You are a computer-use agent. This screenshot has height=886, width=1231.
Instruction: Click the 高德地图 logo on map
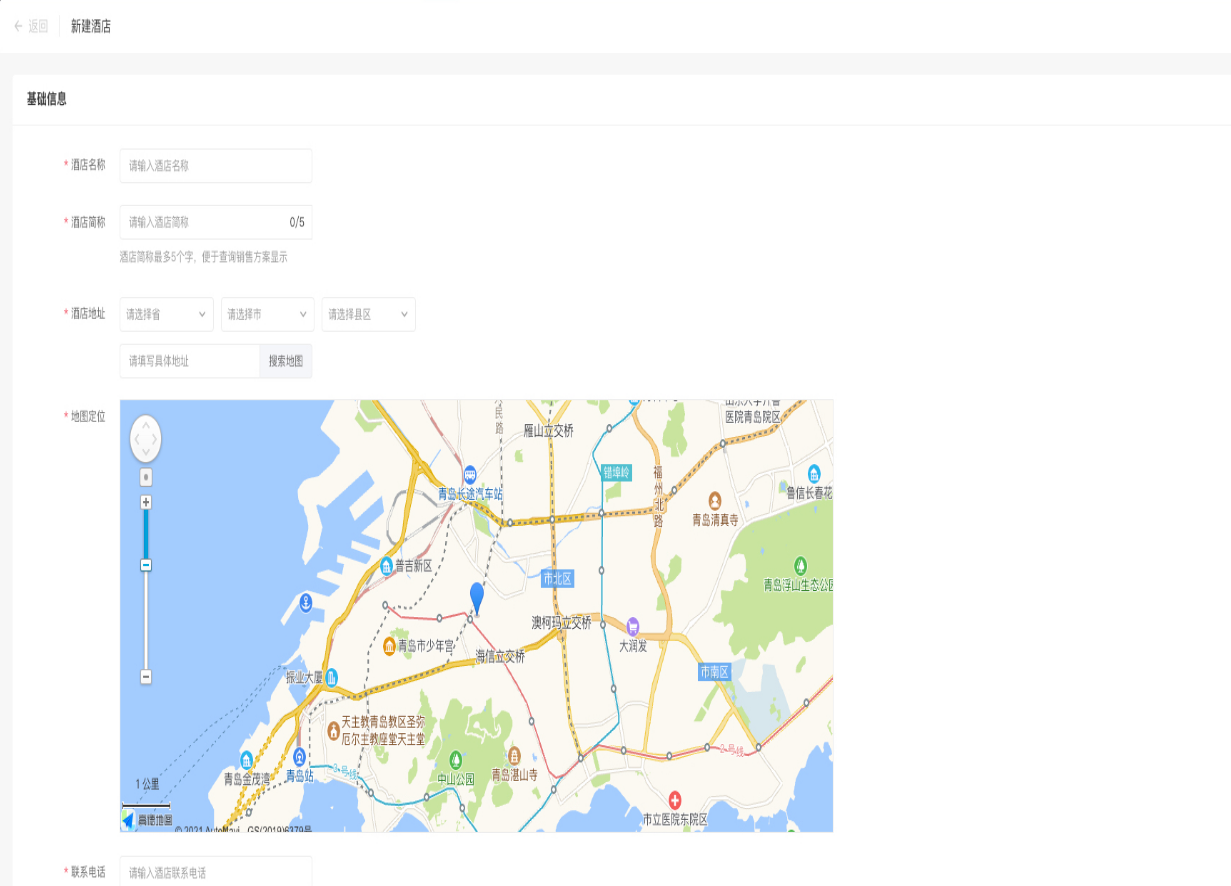tap(146, 820)
